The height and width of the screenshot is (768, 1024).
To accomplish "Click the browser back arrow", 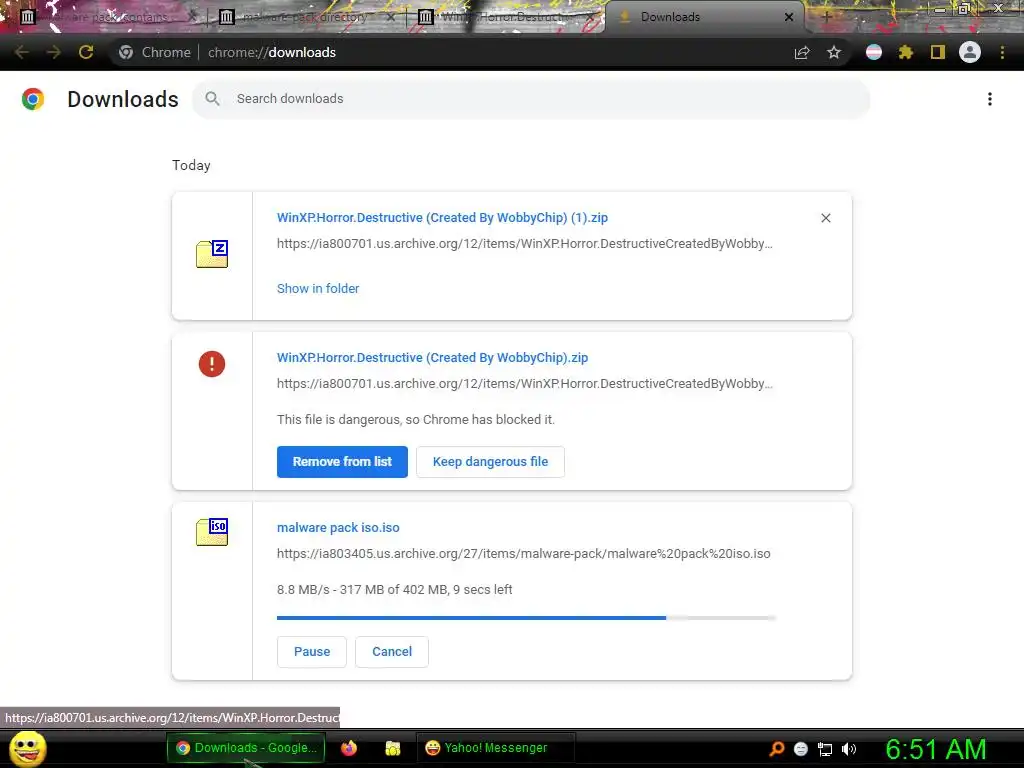I will click(x=22, y=52).
